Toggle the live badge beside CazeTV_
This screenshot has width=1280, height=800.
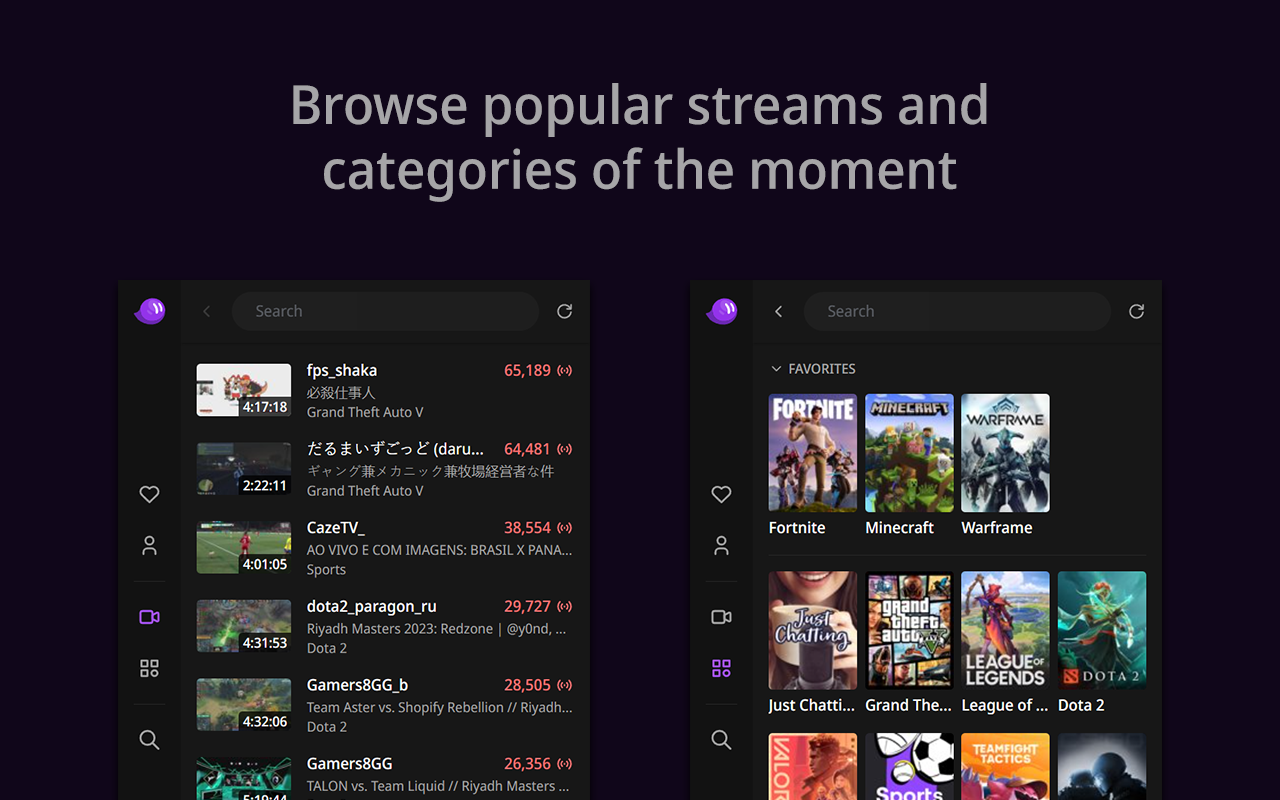coord(564,527)
